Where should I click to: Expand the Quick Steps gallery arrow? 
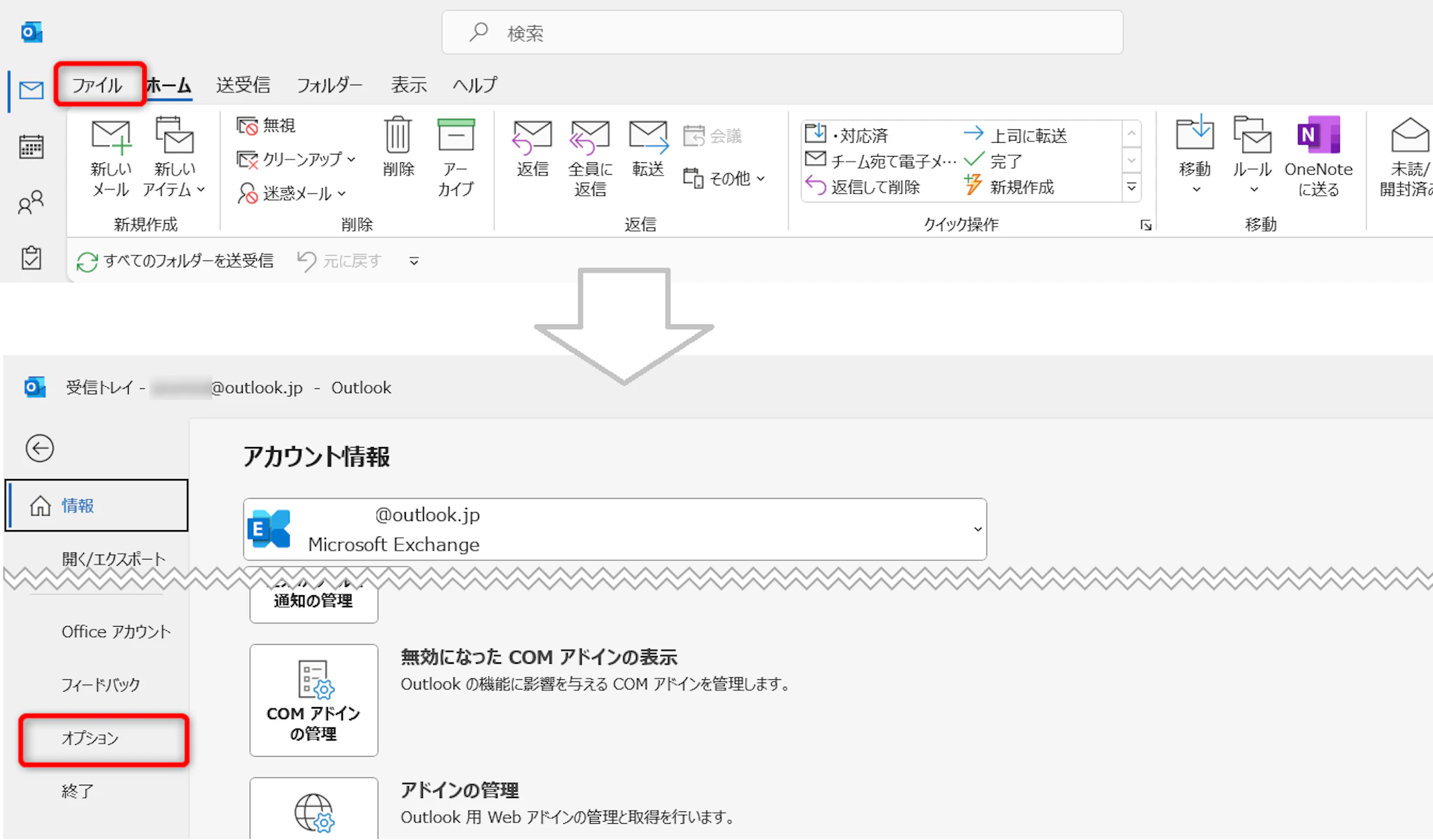pyautogui.click(x=1131, y=187)
